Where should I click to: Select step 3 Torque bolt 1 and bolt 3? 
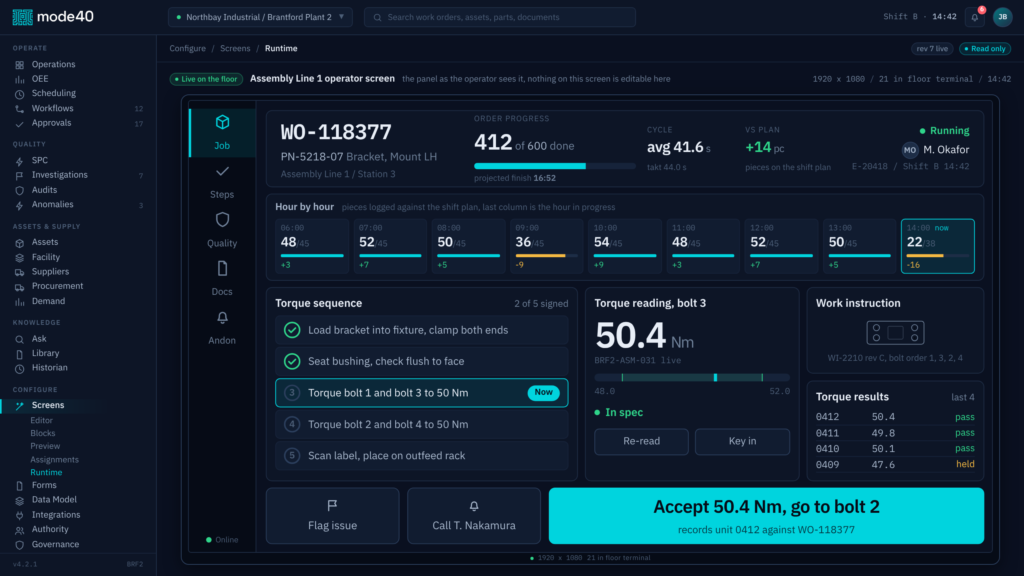click(422, 393)
